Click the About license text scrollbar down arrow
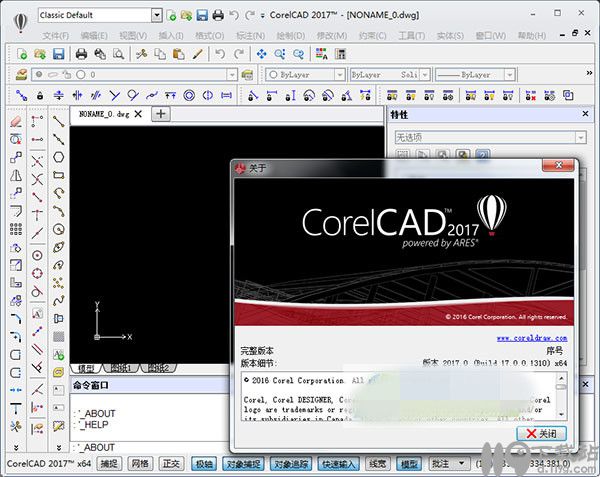Viewport: 600px width, 477px height. point(561,414)
